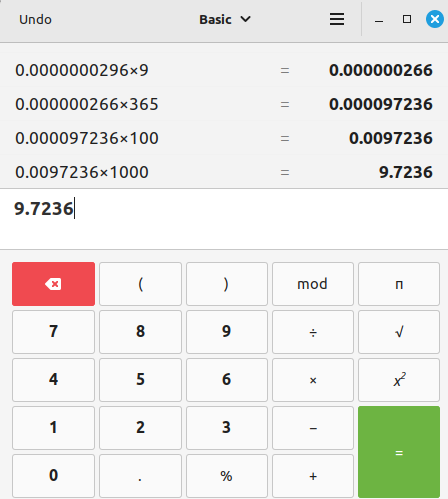This screenshot has height=499, width=448.
Task: Insert the pi constant
Action: [x=399, y=284]
